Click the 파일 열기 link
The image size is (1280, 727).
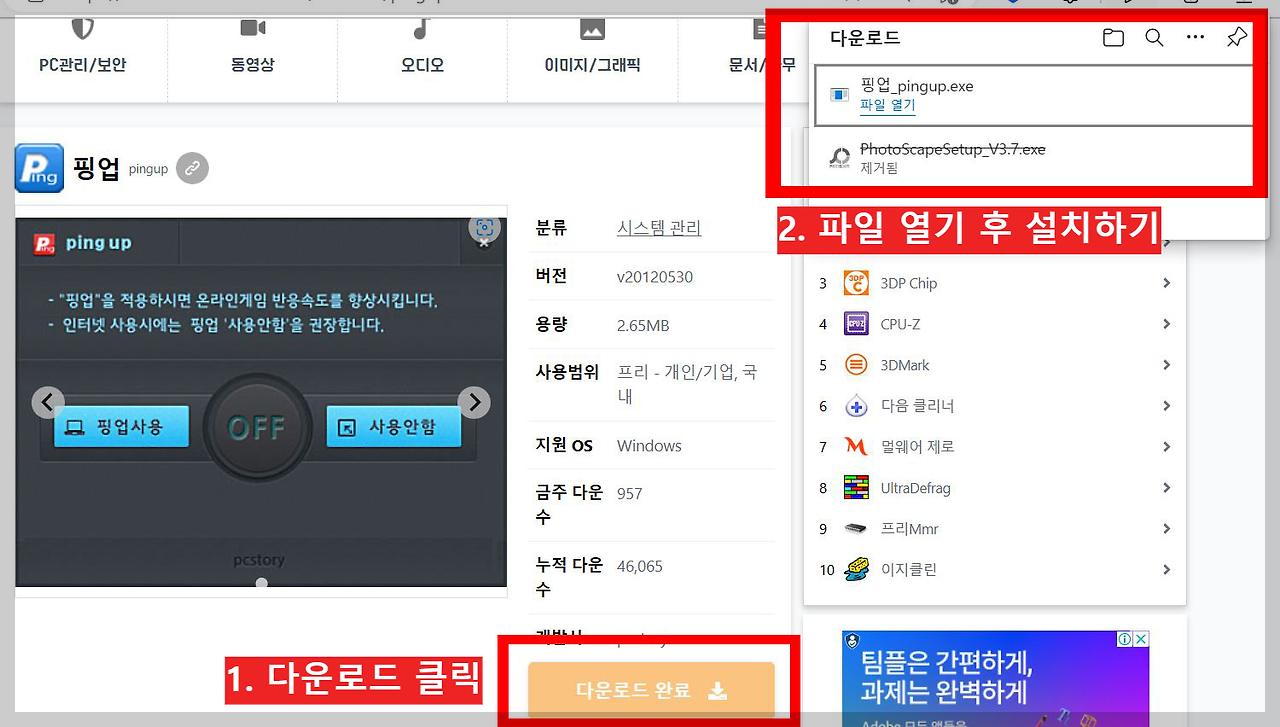point(888,105)
